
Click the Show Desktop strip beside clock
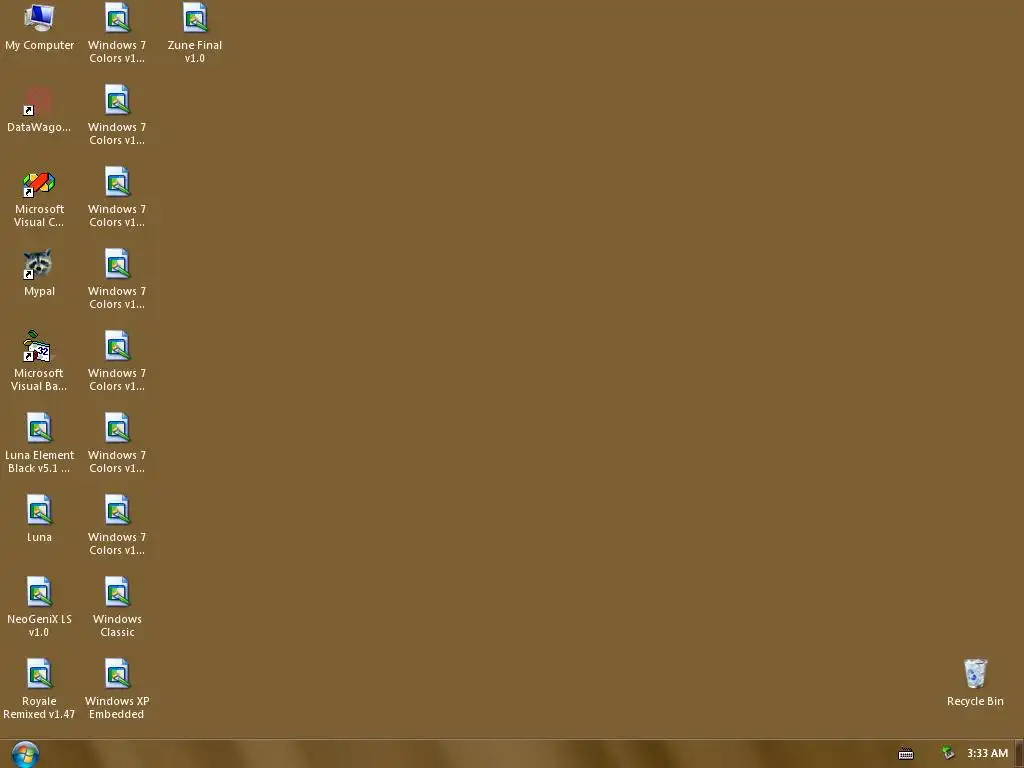(1019, 754)
